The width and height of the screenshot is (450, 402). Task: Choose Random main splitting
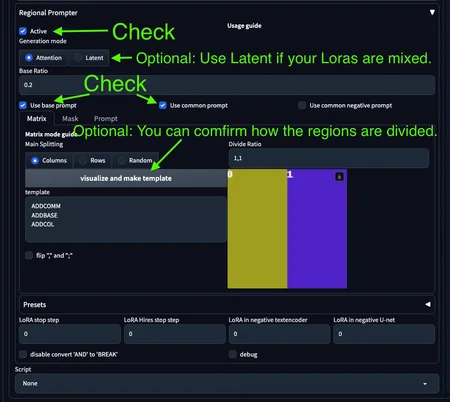point(135,160)
